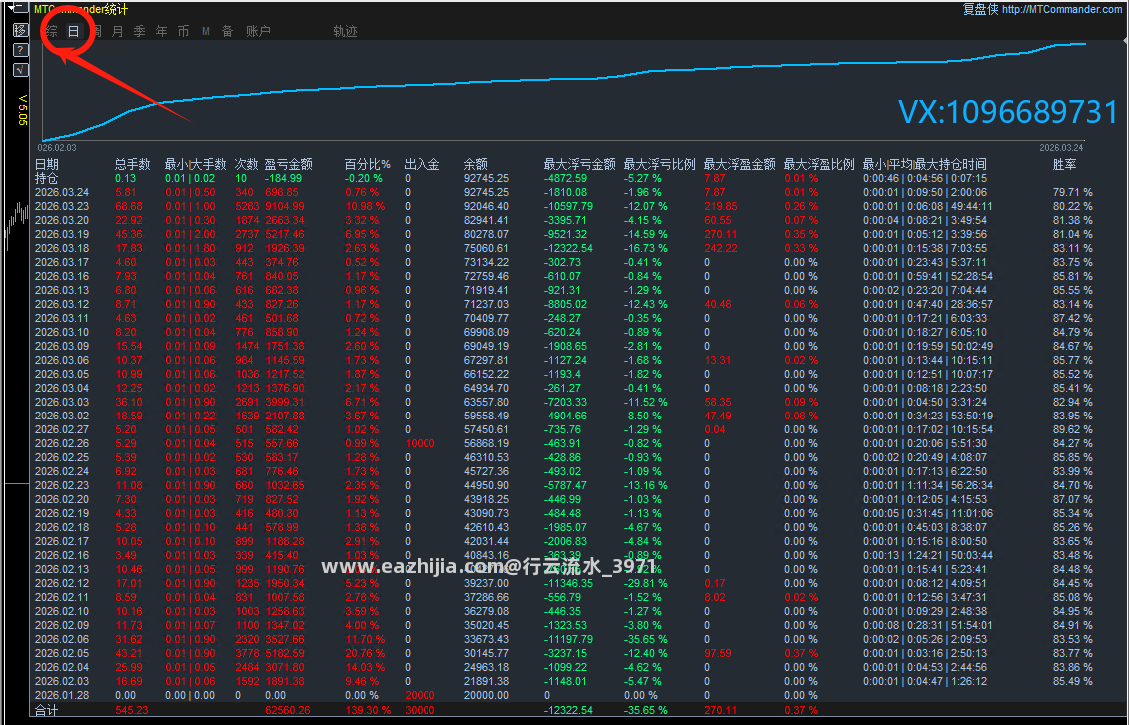Switch to the 季 quarterly tab
Screen dimensions: 1129x725
140,31
